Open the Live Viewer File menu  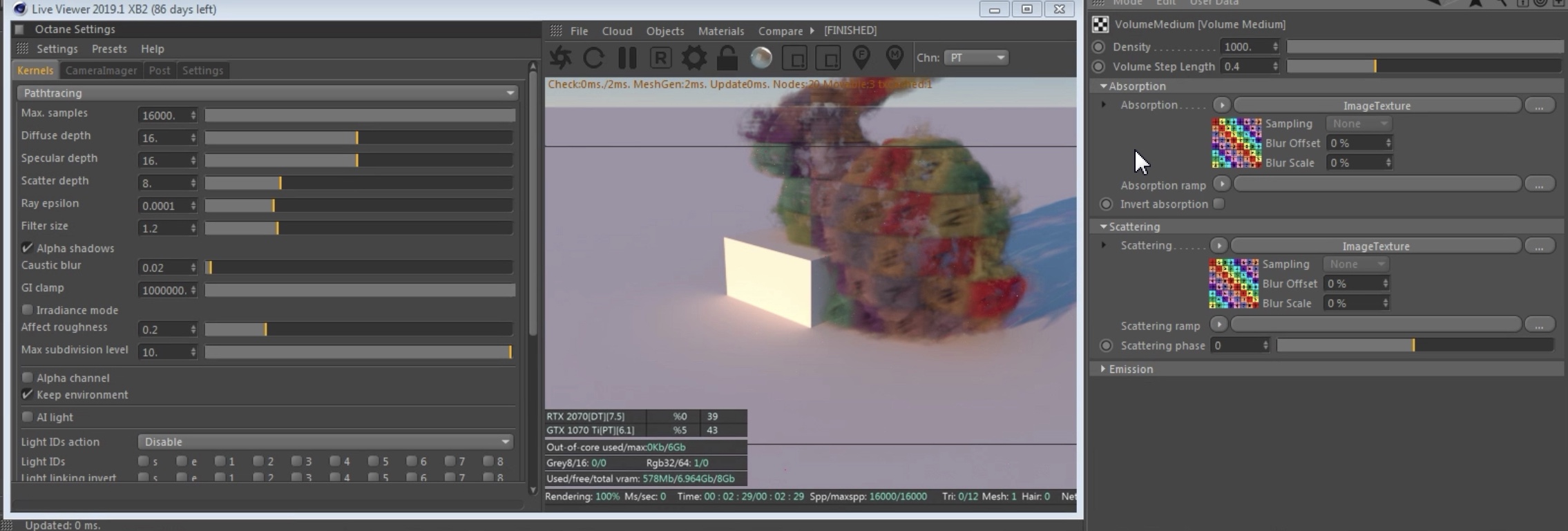coord(580,31)
